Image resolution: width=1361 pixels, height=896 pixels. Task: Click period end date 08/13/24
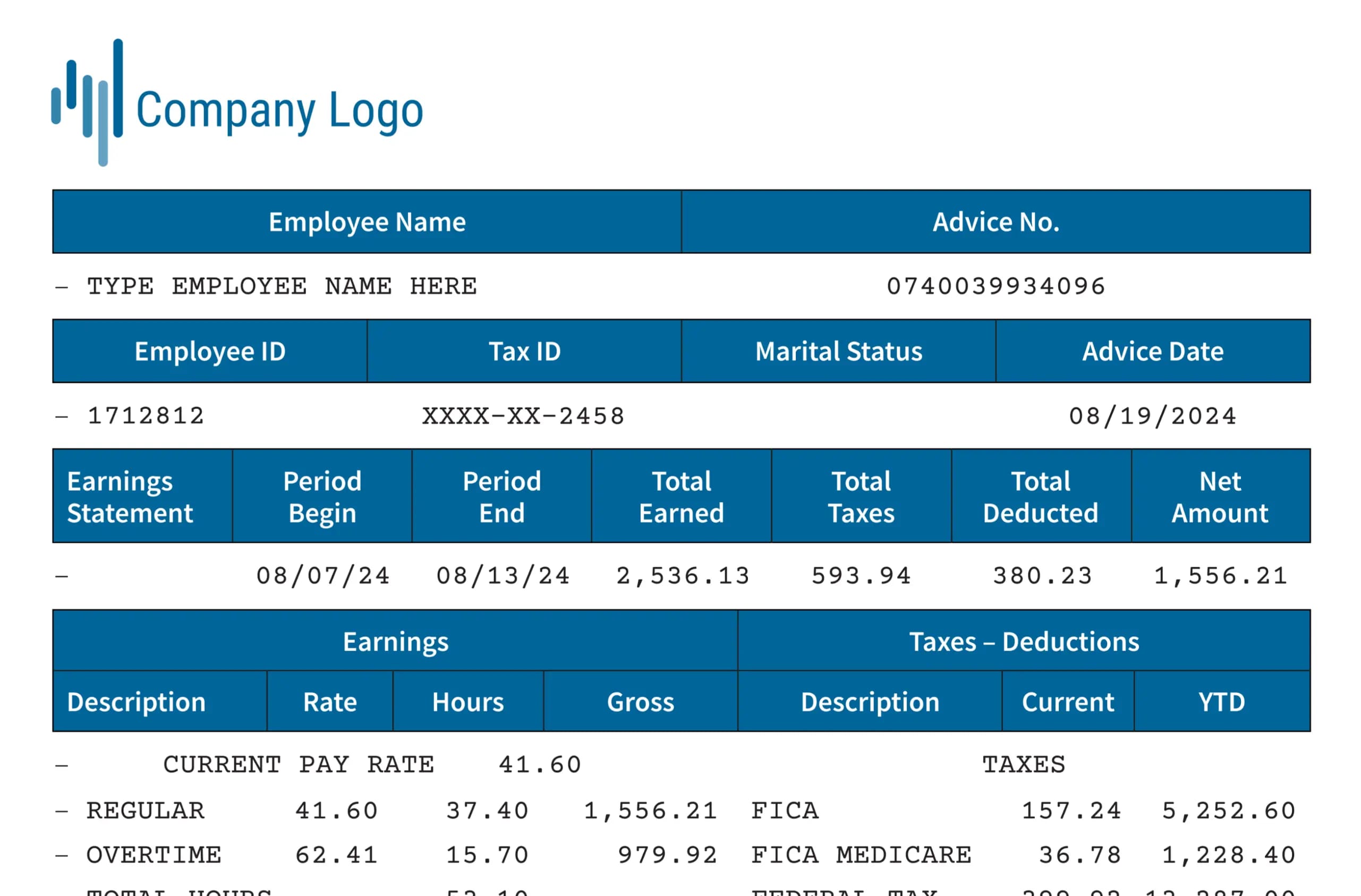point(503,576)
